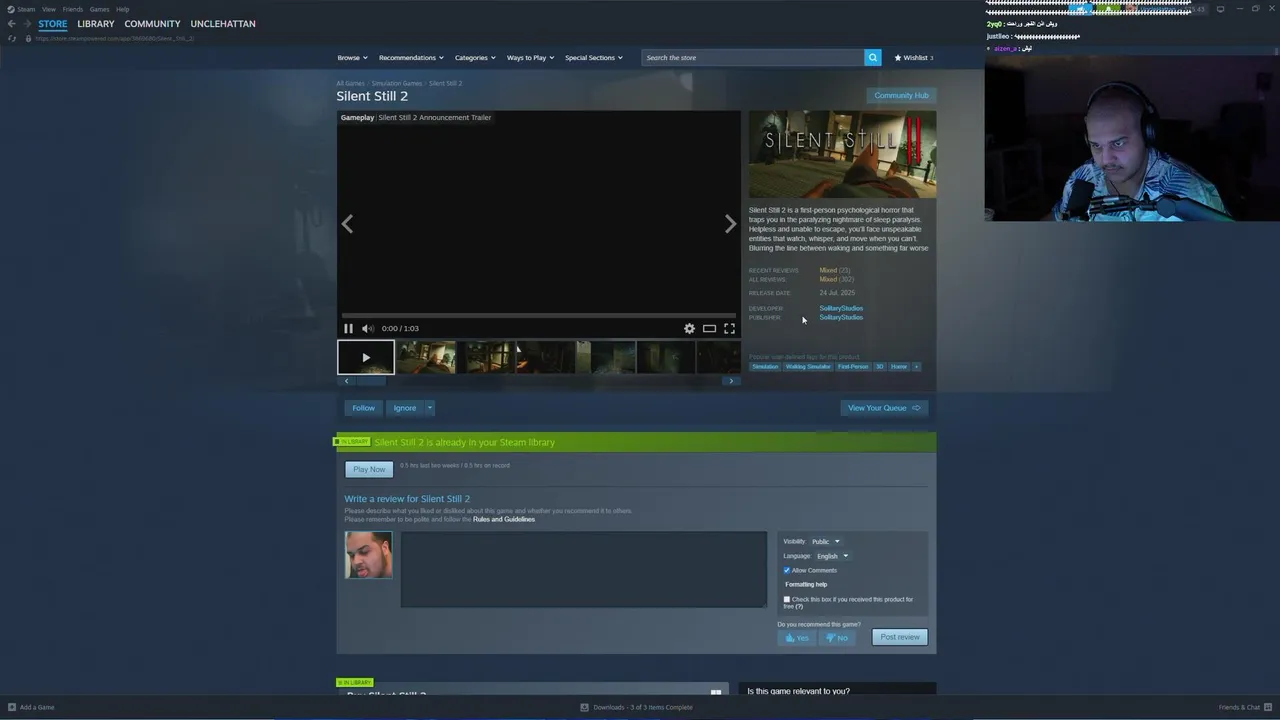Click the Search the store field
The height and width of the screenshot is (720, 1280).
[752, 57]
